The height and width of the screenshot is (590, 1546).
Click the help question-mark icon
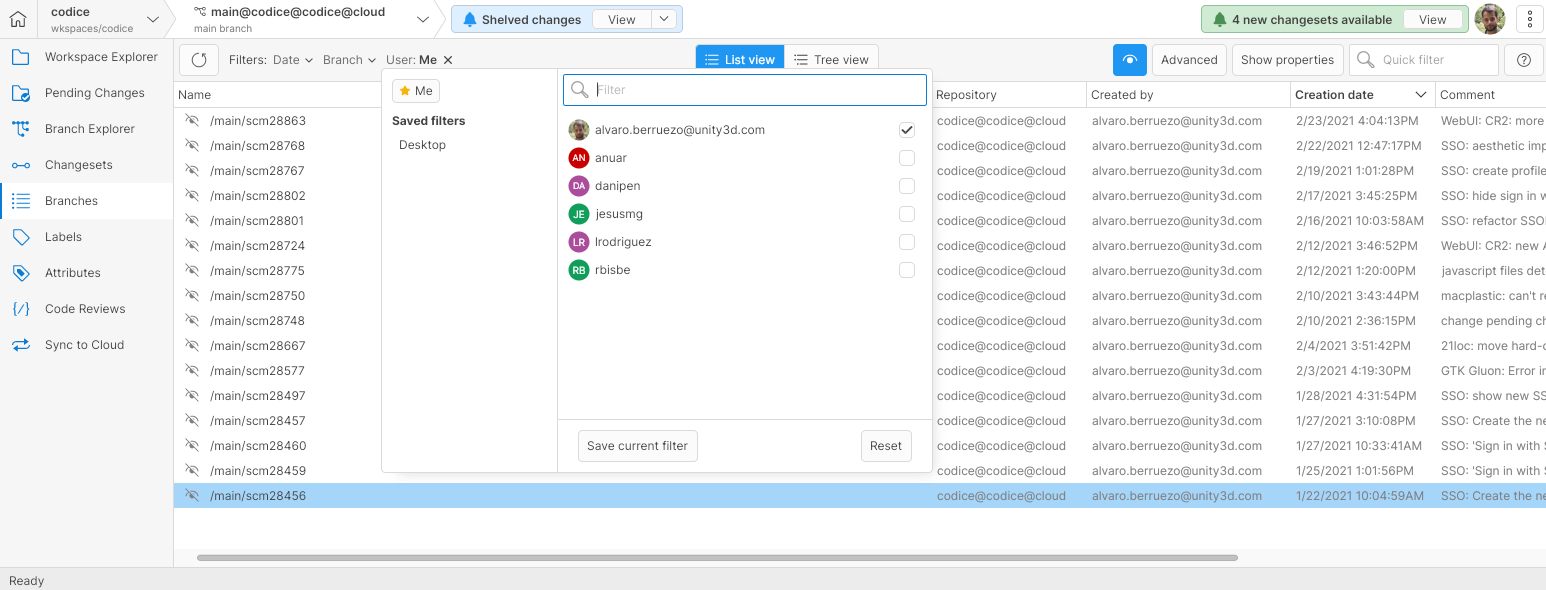click(1523, 59)
